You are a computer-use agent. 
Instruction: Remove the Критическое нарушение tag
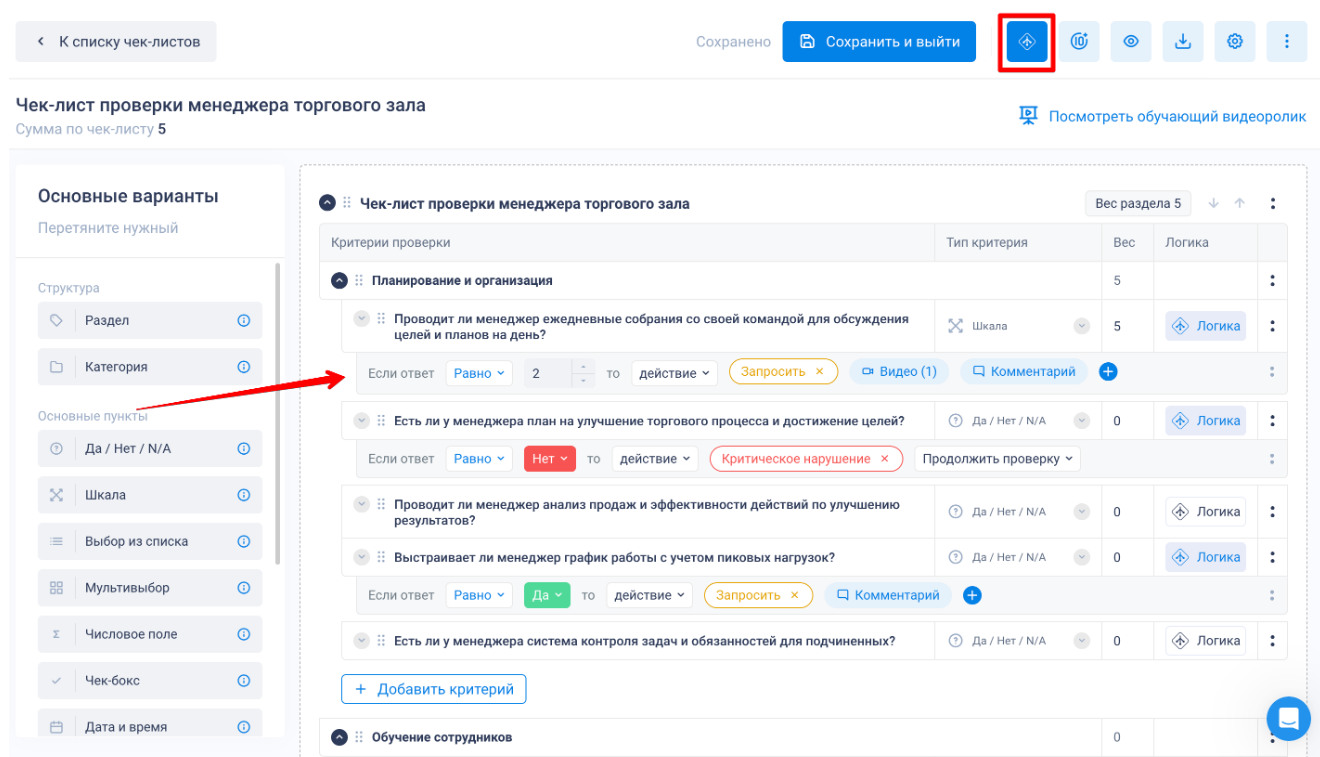pos(884,459)
